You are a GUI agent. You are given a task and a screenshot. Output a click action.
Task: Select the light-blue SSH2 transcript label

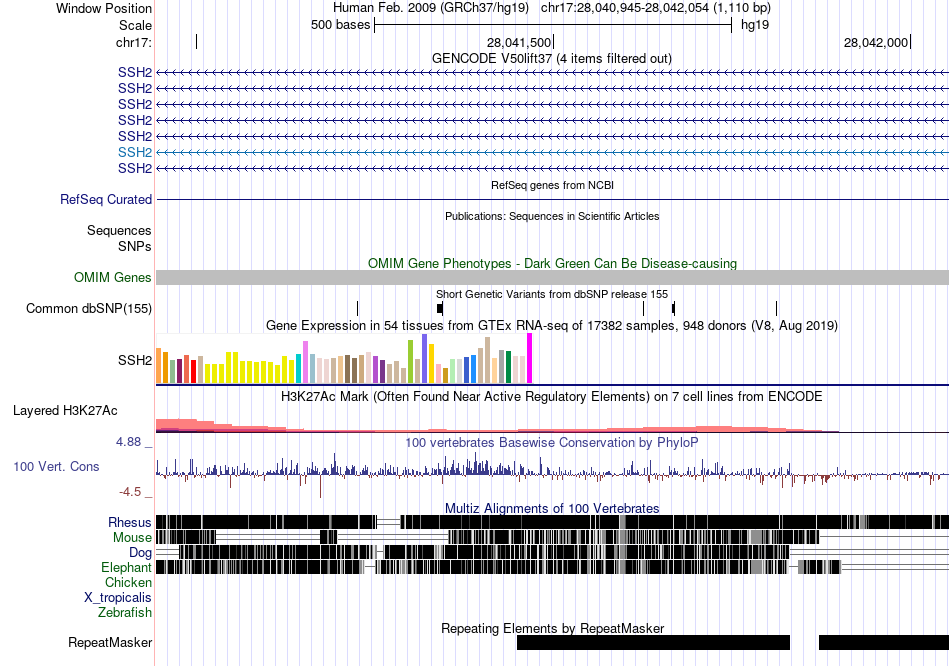click(x=135, y=152)
